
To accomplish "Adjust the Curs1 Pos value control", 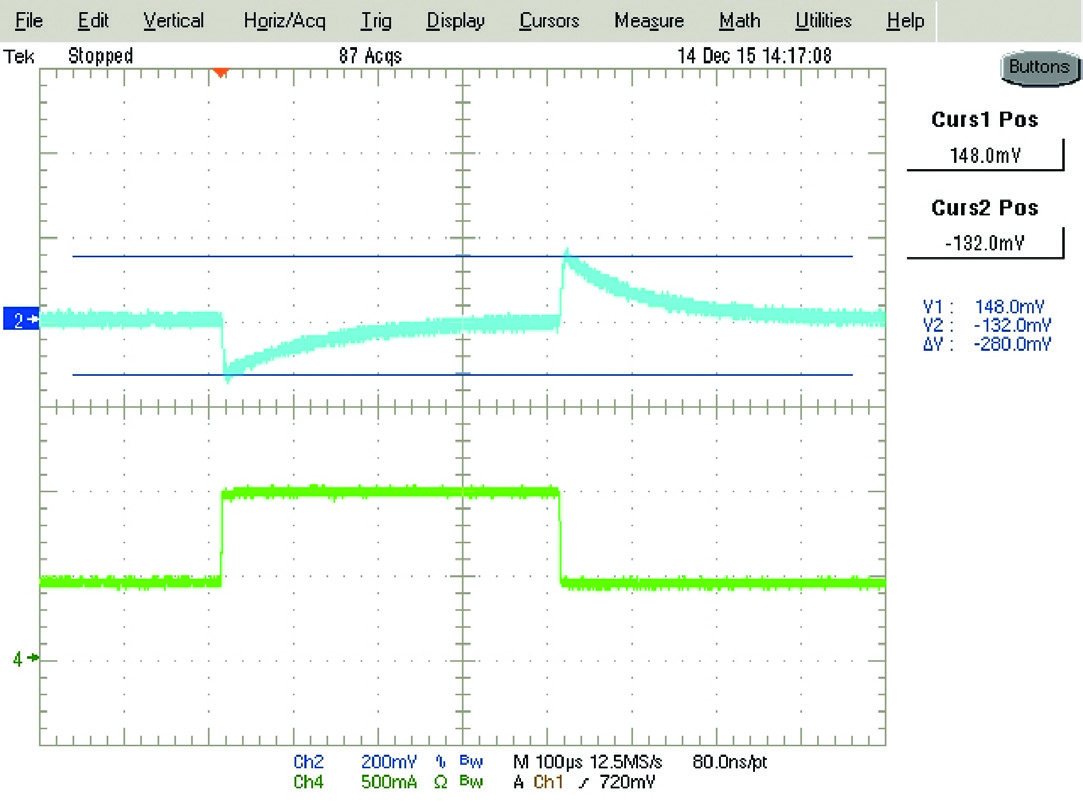I will tap(985, 153).
